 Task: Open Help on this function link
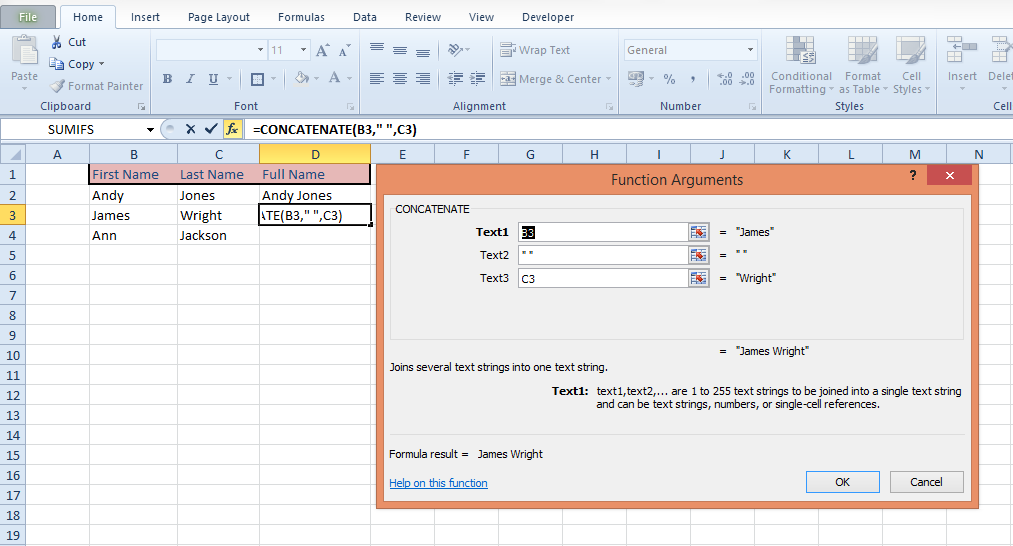pos(438,483)
